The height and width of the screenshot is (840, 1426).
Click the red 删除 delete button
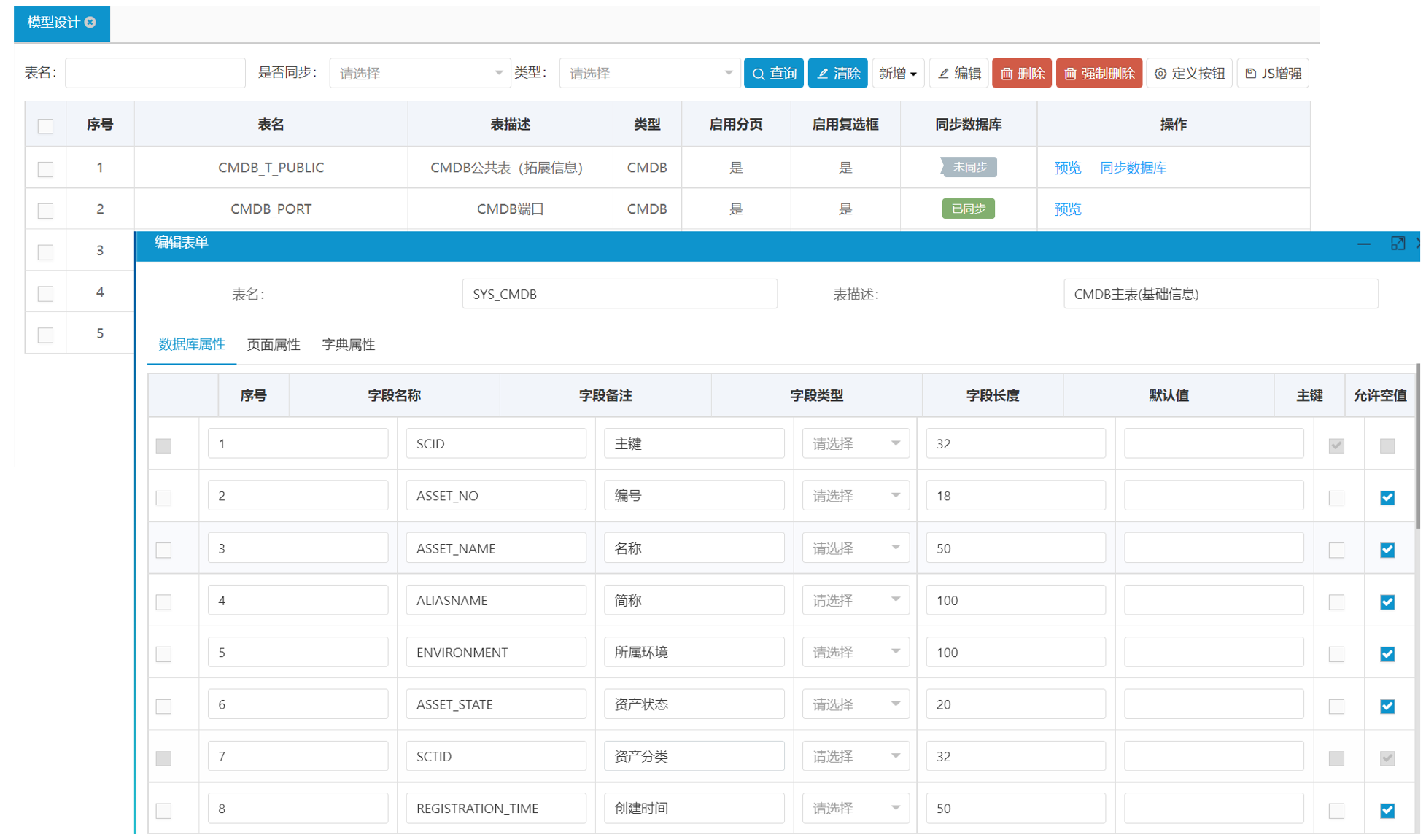tap(1021, 74)
